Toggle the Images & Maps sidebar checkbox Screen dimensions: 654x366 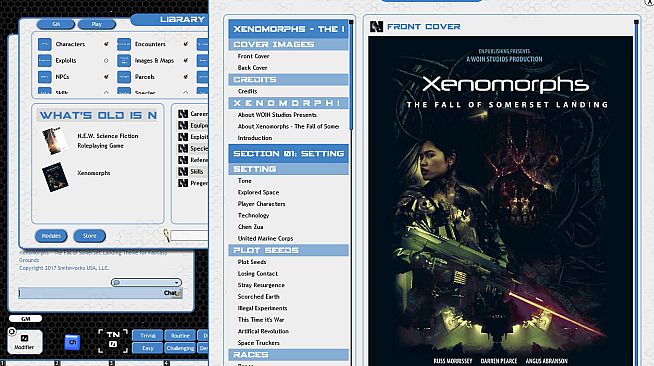[x=185, y=60]
